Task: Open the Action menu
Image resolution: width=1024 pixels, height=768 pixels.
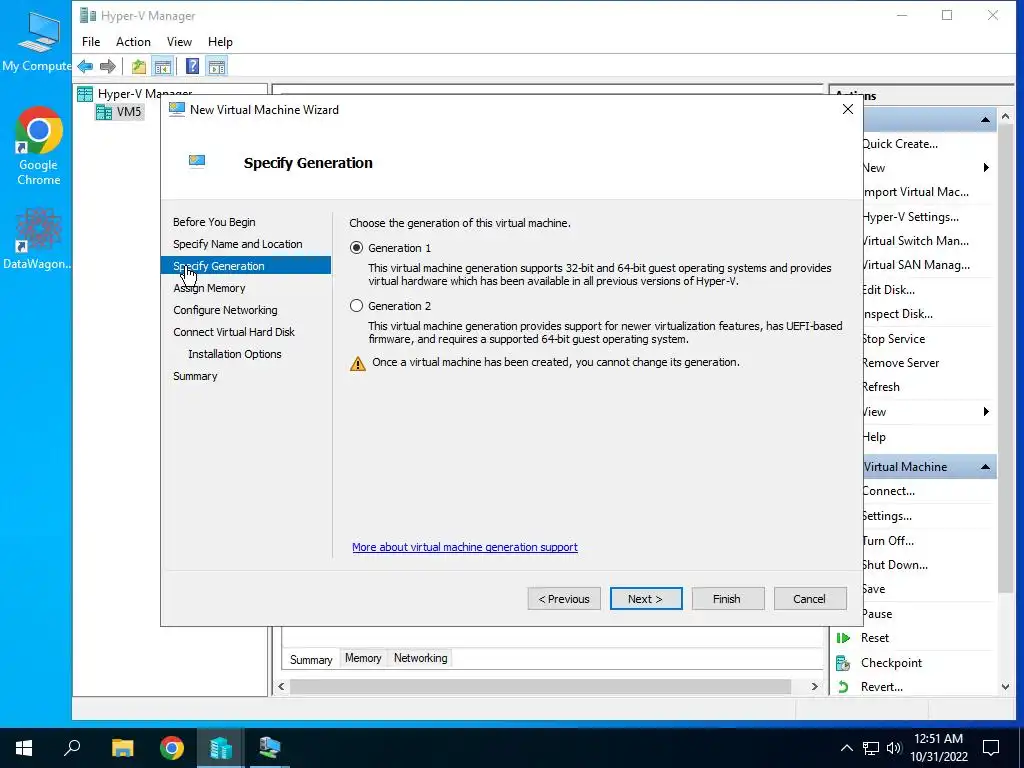Action: (133, 42)
